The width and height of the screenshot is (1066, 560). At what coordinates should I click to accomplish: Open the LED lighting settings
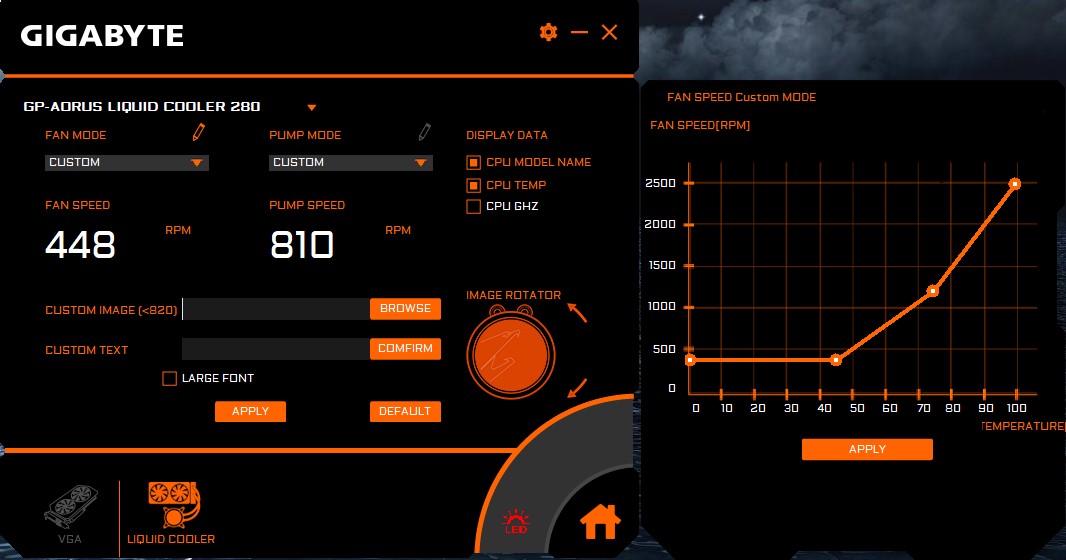(516, 521)
